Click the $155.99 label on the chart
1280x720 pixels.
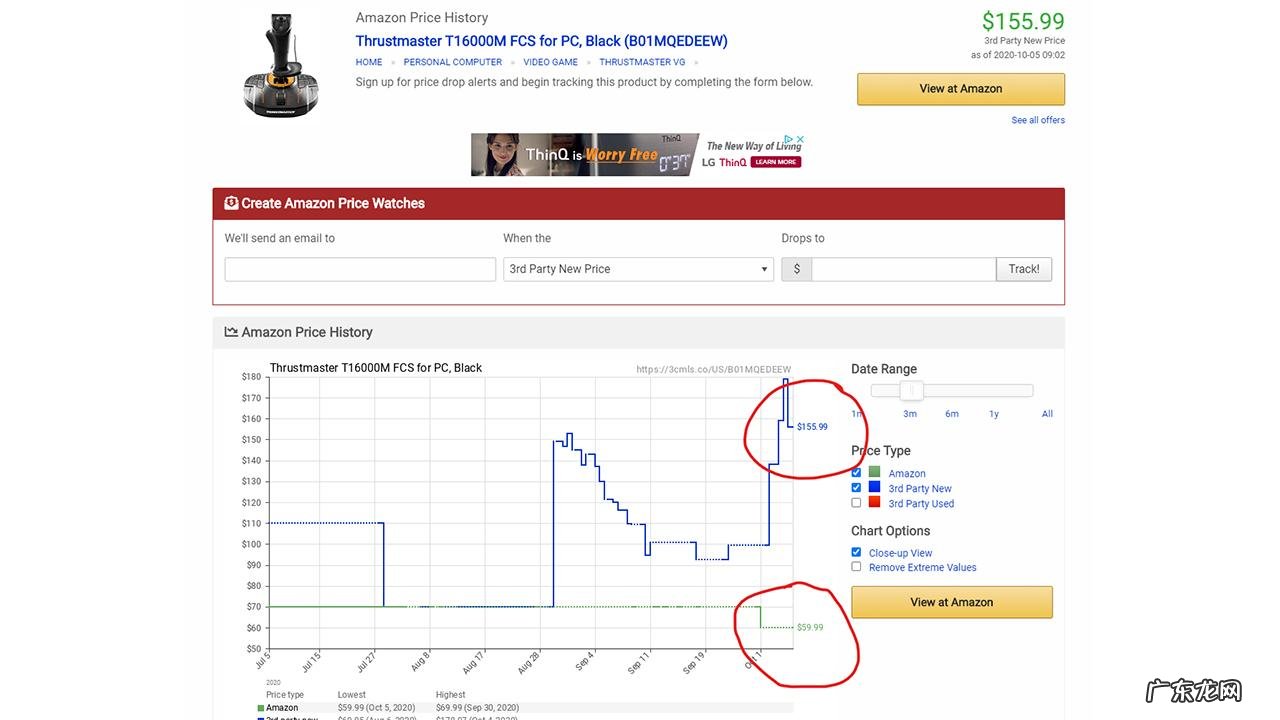[x=812, y=427]
